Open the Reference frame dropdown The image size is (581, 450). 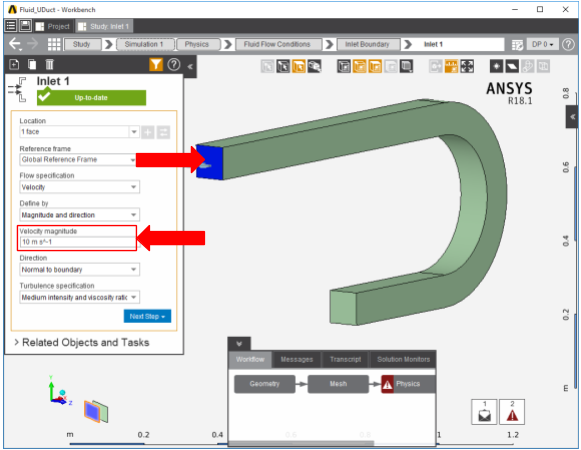tap(79, 160)
